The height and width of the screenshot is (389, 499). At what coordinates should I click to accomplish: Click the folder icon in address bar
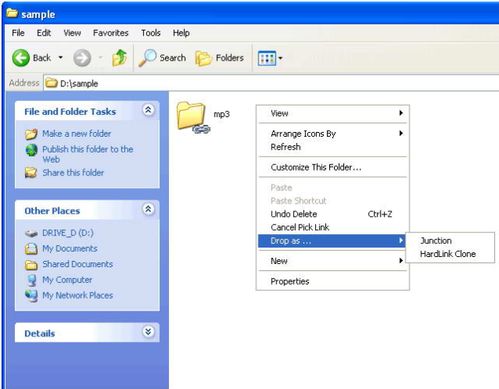coord(51,83)
